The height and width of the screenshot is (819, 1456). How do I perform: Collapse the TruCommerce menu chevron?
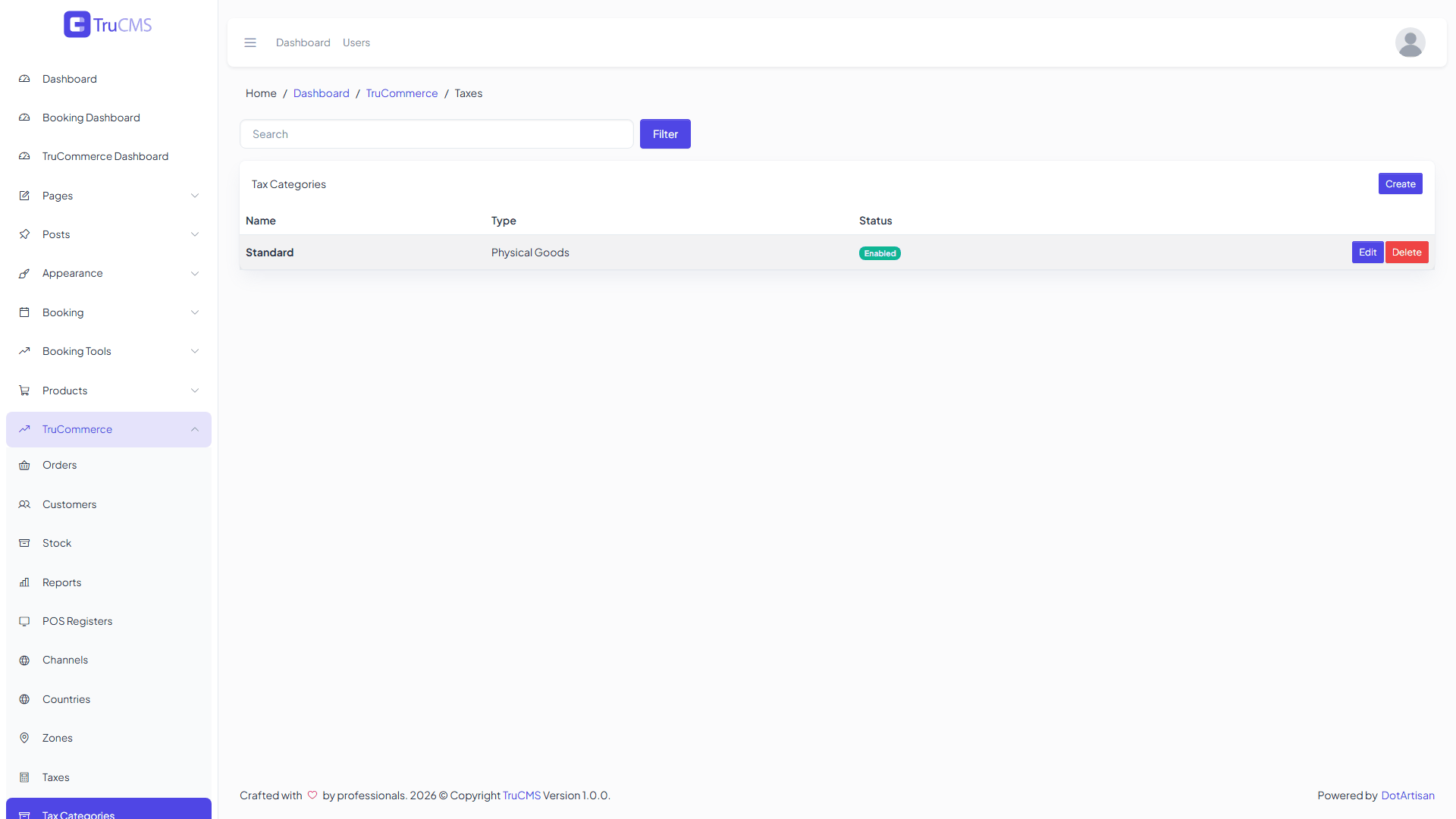pyautogui.click(x=195, y=429)
